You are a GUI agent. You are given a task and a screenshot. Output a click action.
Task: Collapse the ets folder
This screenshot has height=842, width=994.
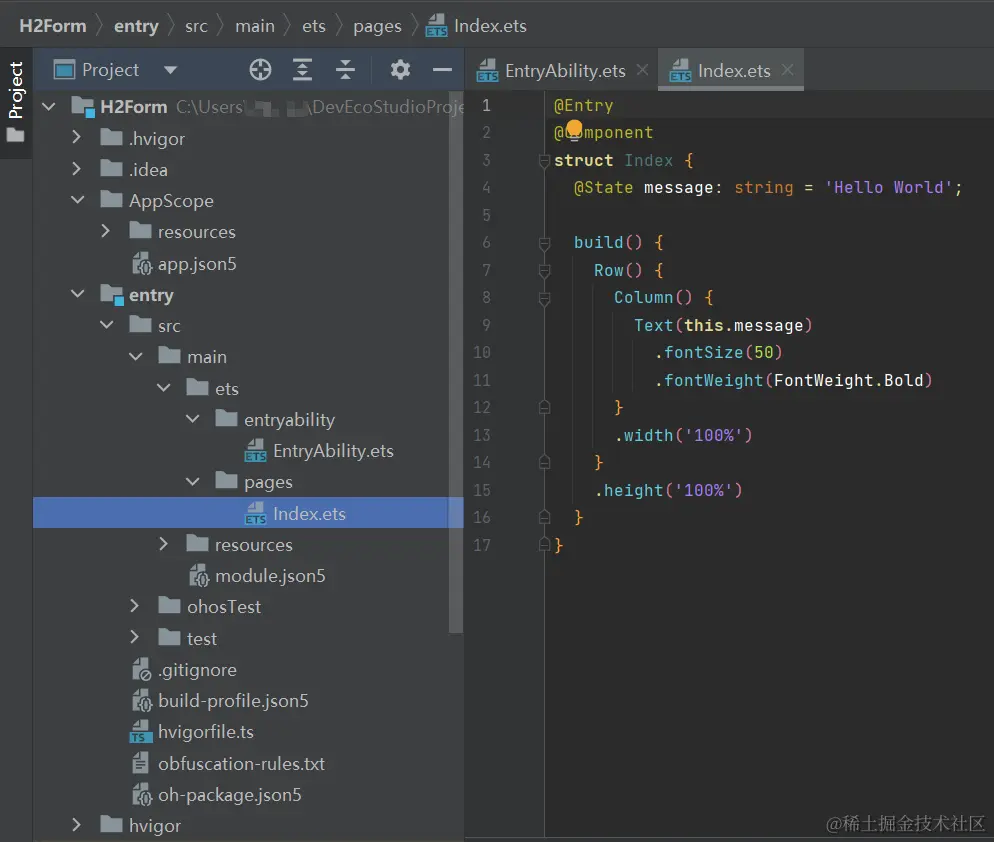[164, 387]
